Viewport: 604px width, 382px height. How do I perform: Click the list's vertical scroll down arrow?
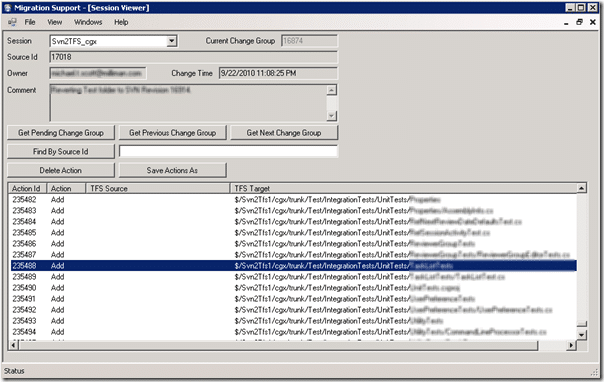(582, 335)
